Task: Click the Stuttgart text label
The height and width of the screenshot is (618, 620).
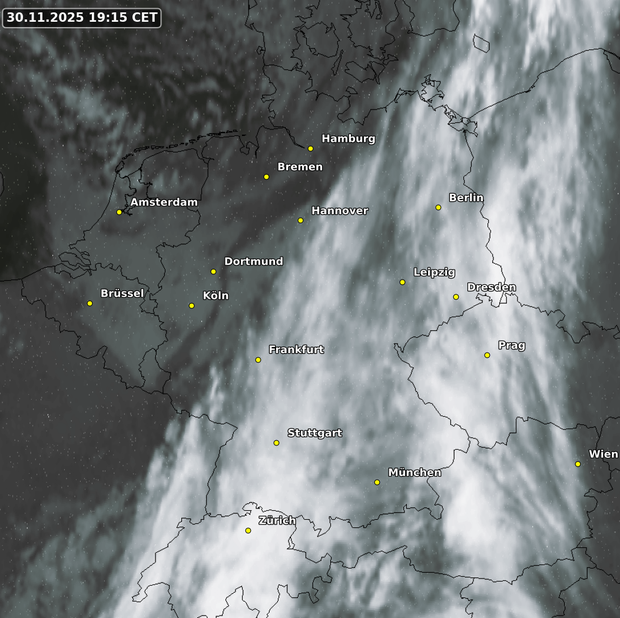Action: click(x=315, y=433)
